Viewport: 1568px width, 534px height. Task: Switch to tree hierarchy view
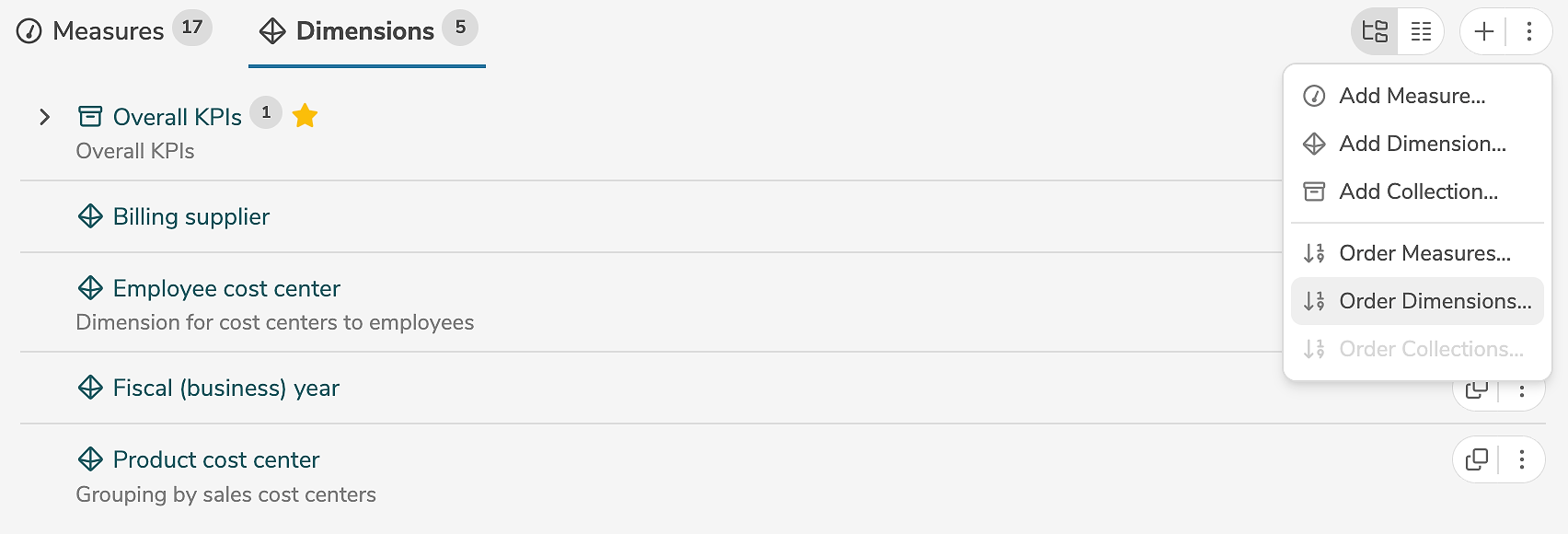point(1375,31)
